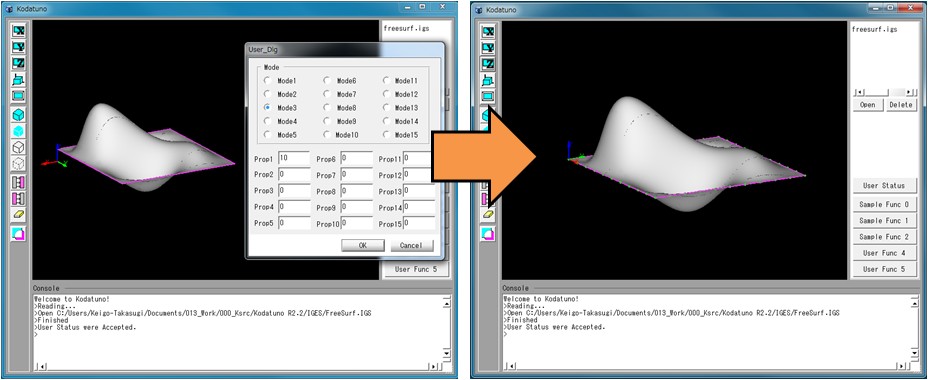
Task: Select Mode15 in the Mode group
Action: point(386,135)
